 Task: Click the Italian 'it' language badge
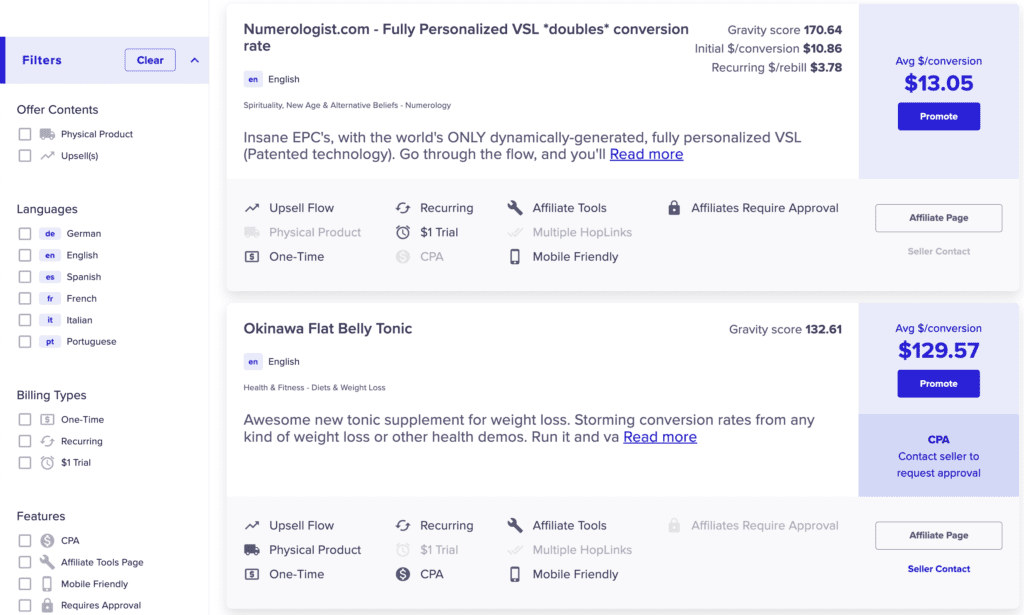(x=50, y=320)
